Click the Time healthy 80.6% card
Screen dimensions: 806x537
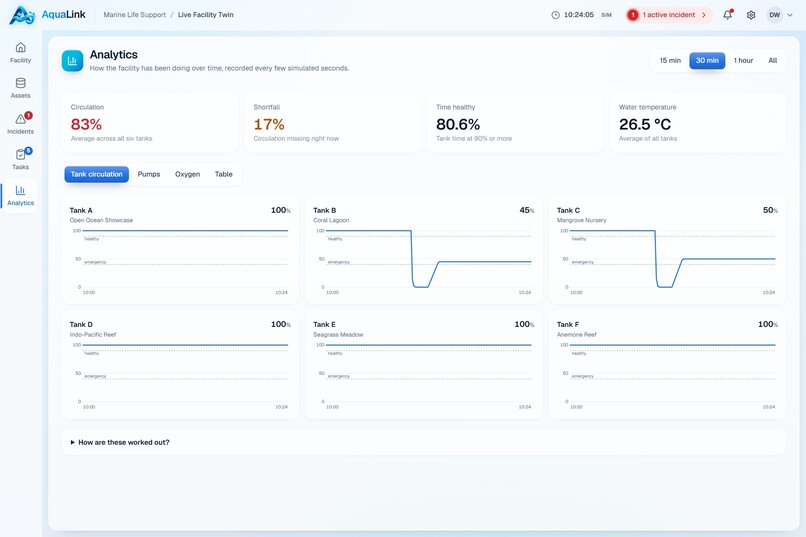tap(515, 123)
